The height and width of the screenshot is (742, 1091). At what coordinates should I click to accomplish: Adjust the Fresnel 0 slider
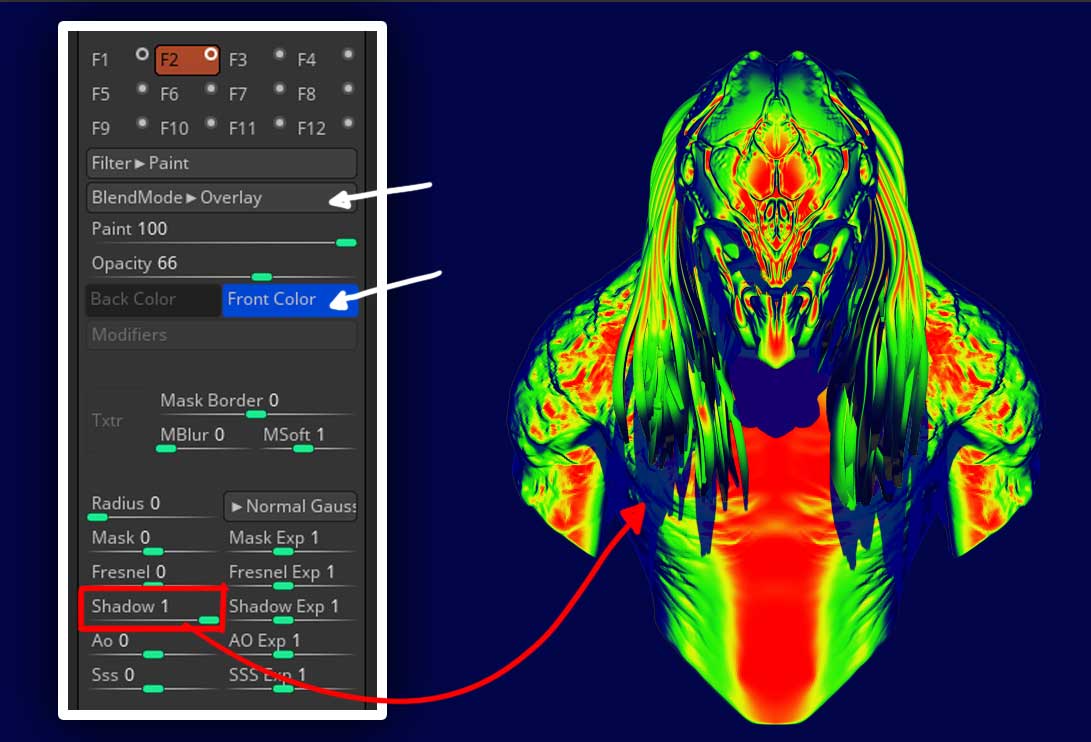tap(152, 577)
